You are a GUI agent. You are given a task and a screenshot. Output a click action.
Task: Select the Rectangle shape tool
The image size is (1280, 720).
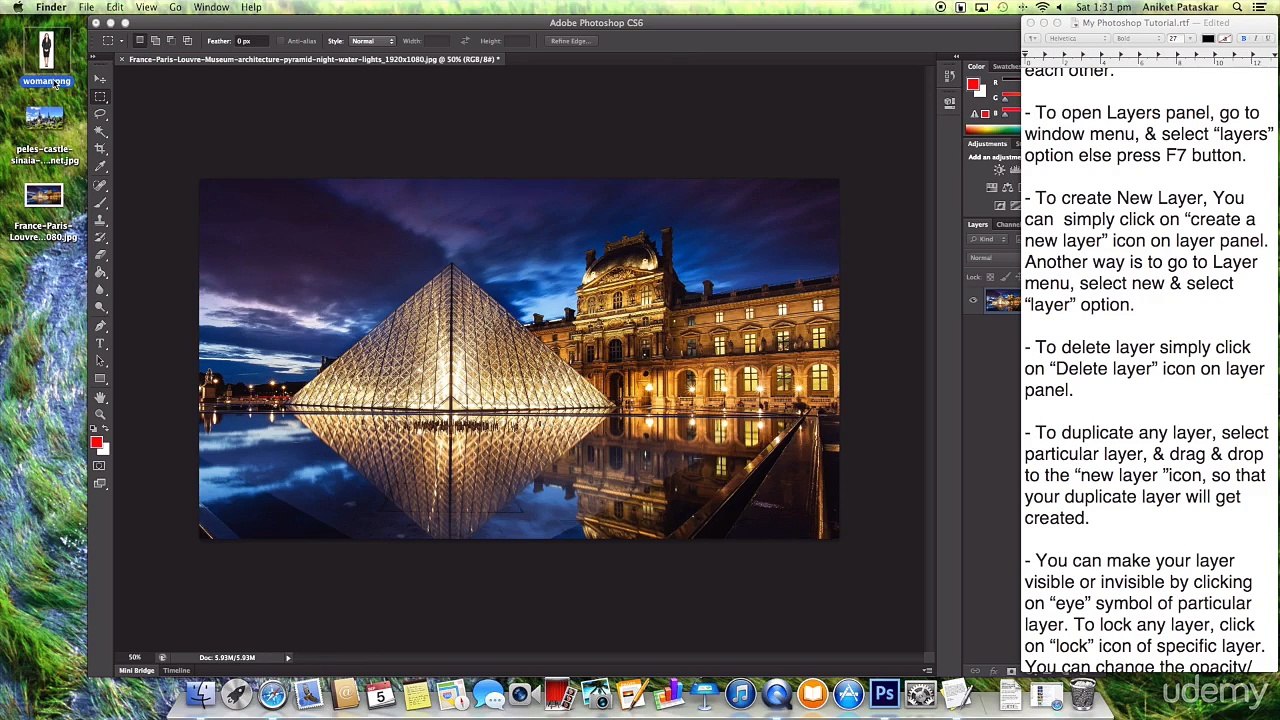pyautogui.click(x=100, y=379)
